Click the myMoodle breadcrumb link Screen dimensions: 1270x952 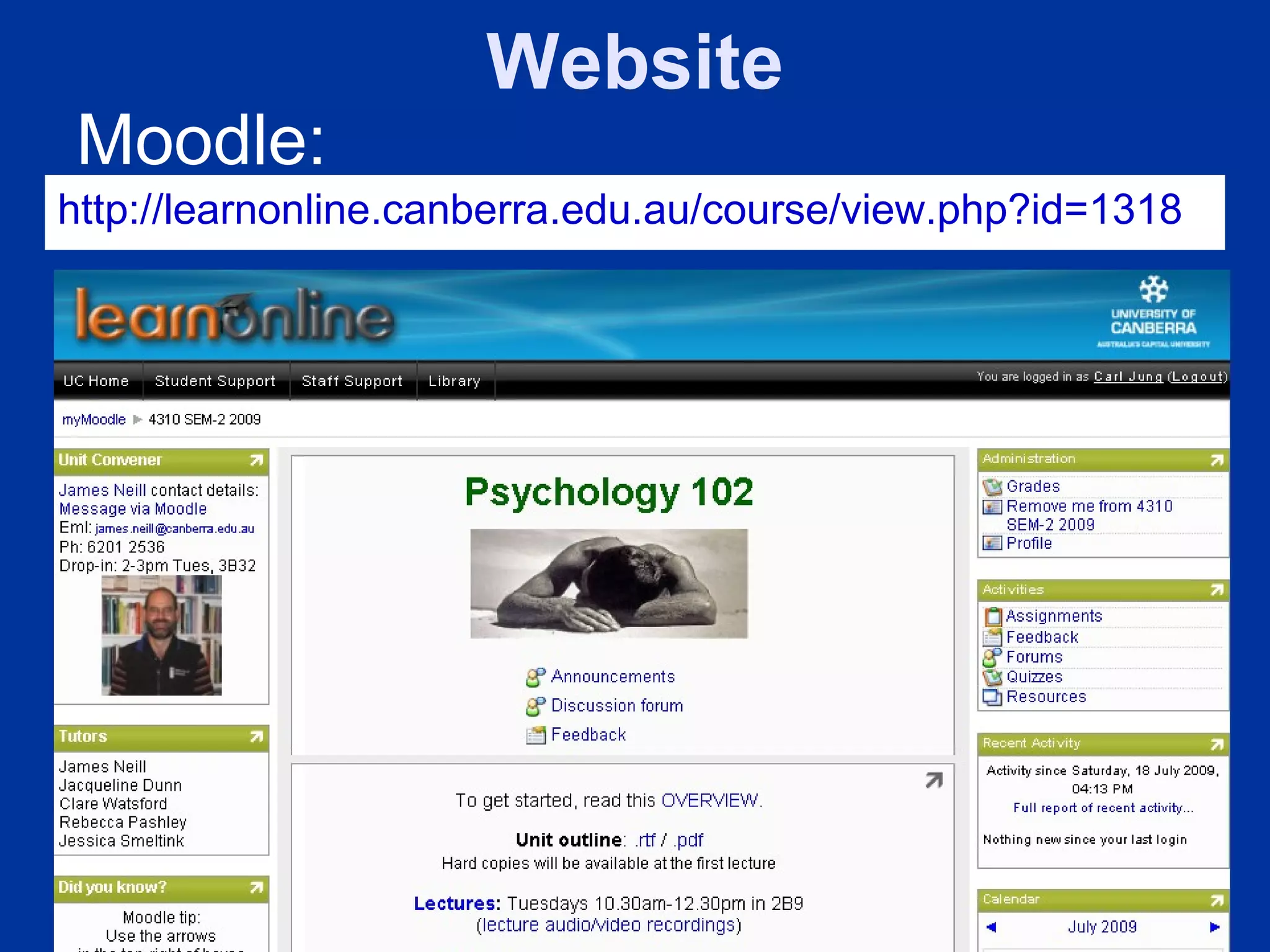click(x=94, y=420)
